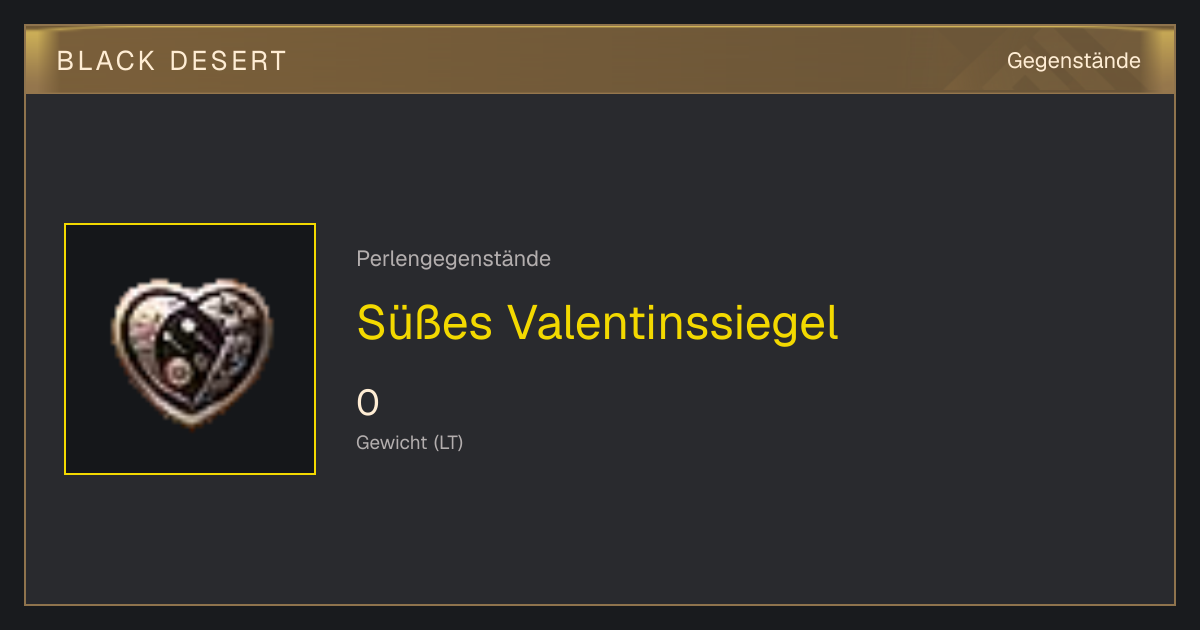This screenshot has height=630, width=1200.
Task: Click the dark background inside the item frame corner
Action: 85,245
